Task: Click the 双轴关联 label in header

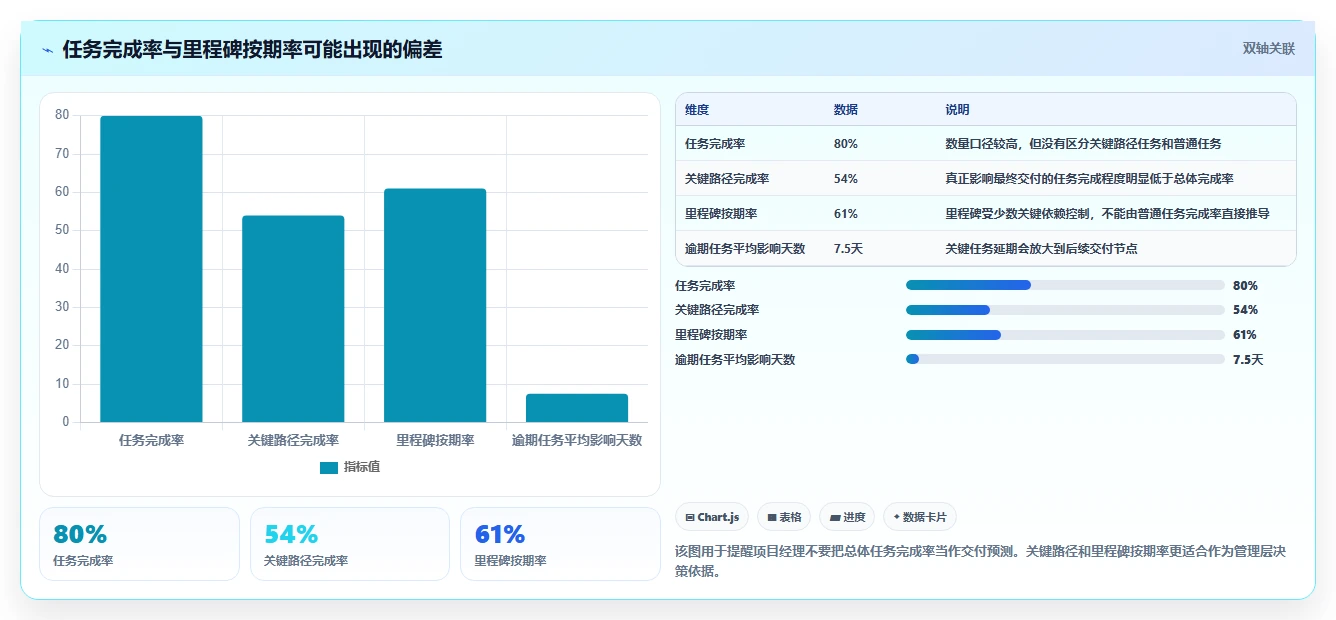Action: [x=1269, y=48]
